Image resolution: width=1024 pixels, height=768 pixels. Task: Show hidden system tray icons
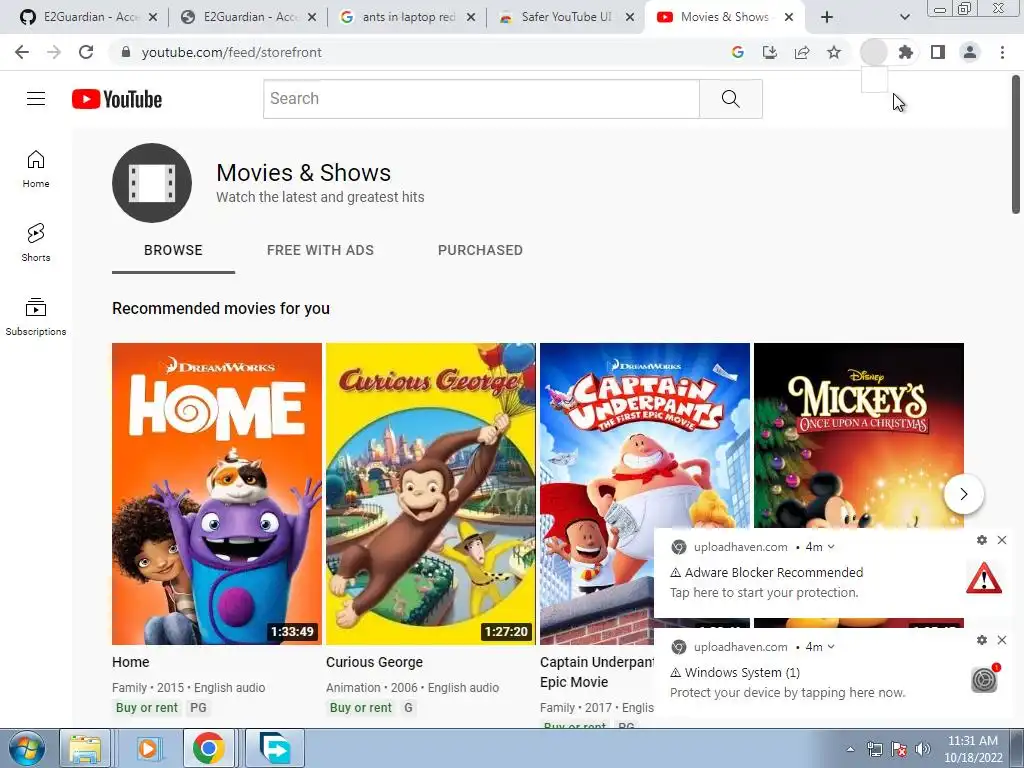click(x=850, y=749)
